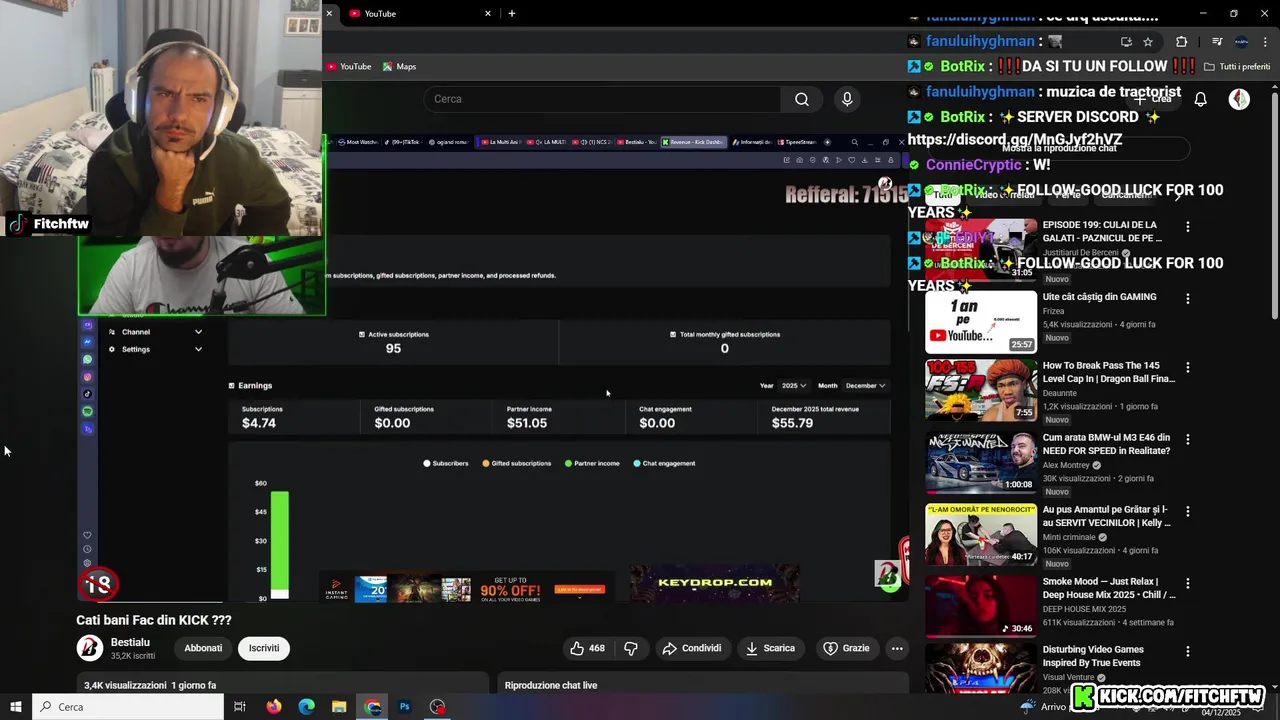Open Tutti i preferiti bookmarks folder
This screenshot has height=720, width=1280.
1237,67
